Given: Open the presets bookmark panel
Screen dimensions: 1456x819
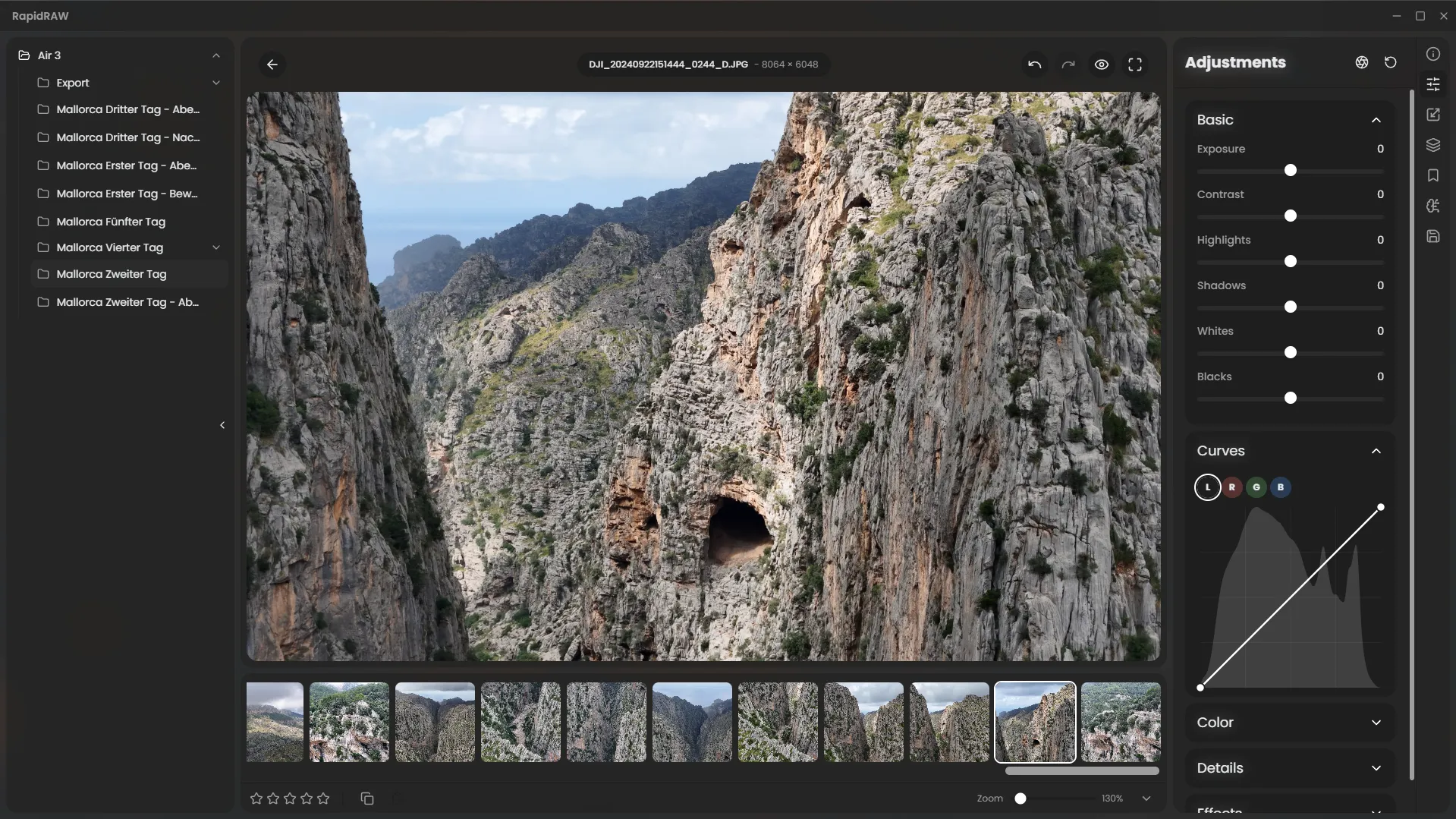Looking at the screenshot, I should click(x=1432, y=175).
